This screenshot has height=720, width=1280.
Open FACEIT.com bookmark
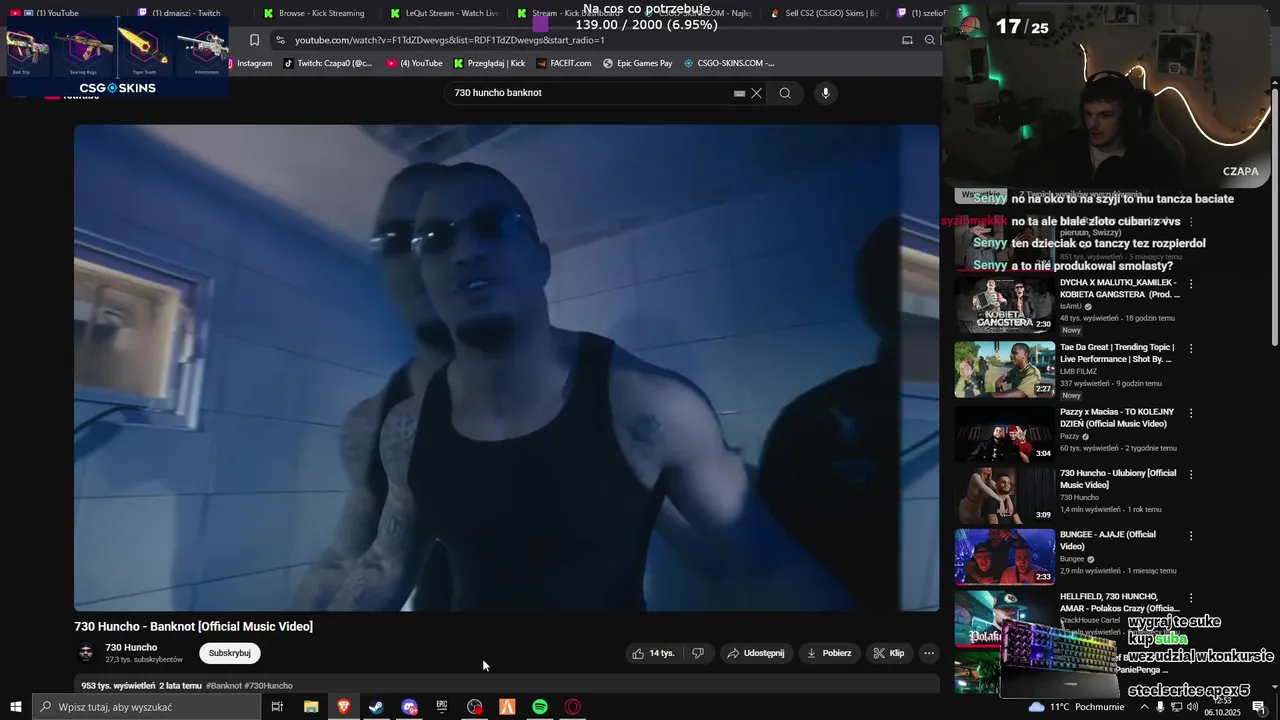tap(563, 63)
